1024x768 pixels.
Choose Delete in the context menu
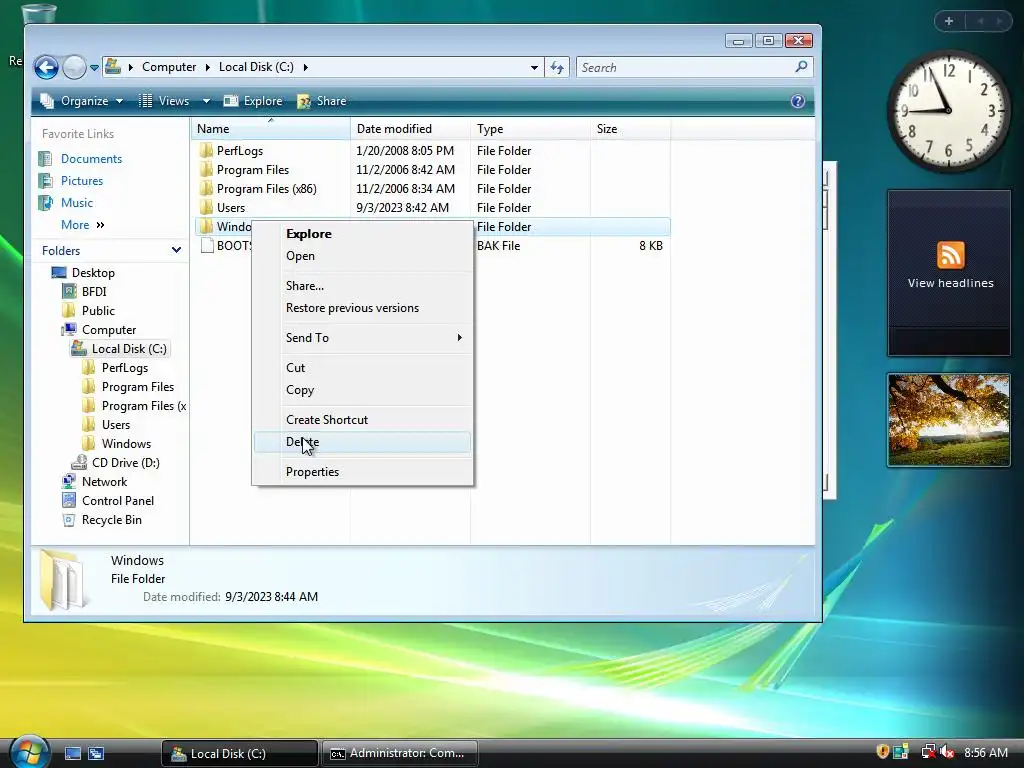(362, 442)
